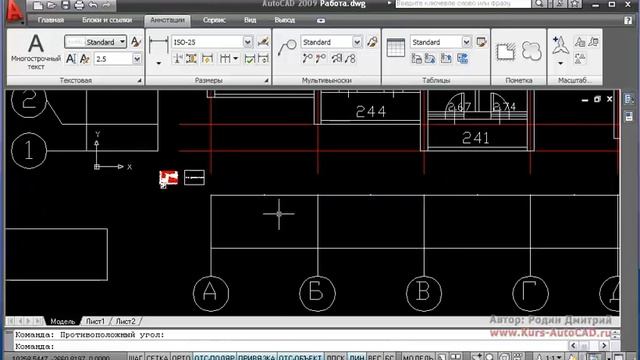Click the Redo arrow icon
Image resolution: width=640 pixels, height=360 pixels.
[x=107, y=5]
